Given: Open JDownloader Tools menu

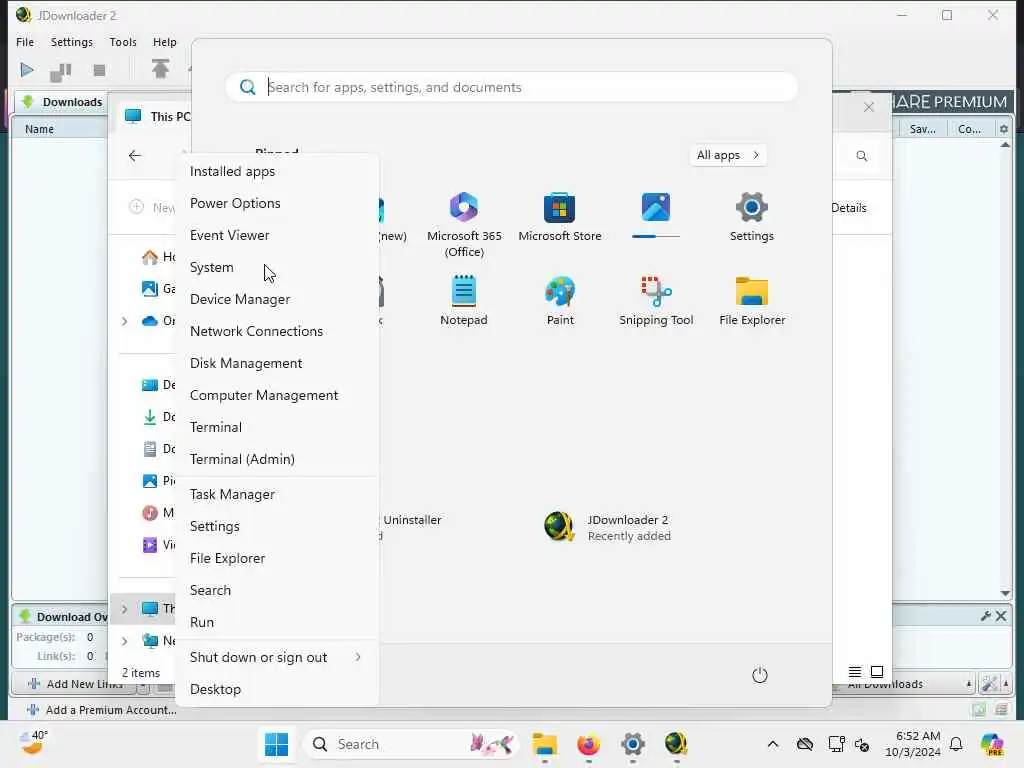Looking at the screenshot, I should (x=123, y=42).
